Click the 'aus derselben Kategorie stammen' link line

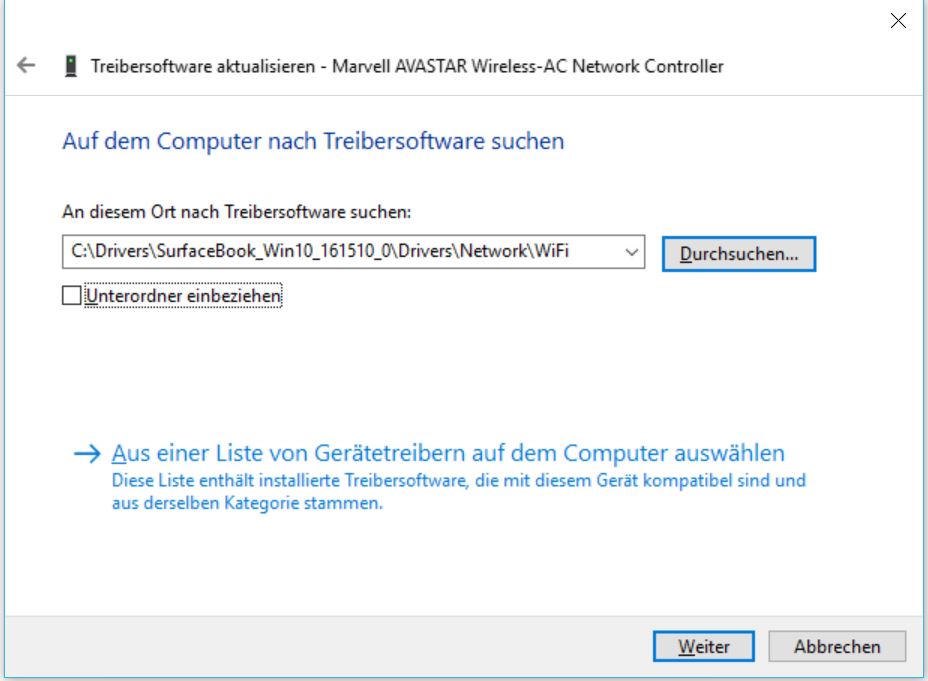point(247,504)
